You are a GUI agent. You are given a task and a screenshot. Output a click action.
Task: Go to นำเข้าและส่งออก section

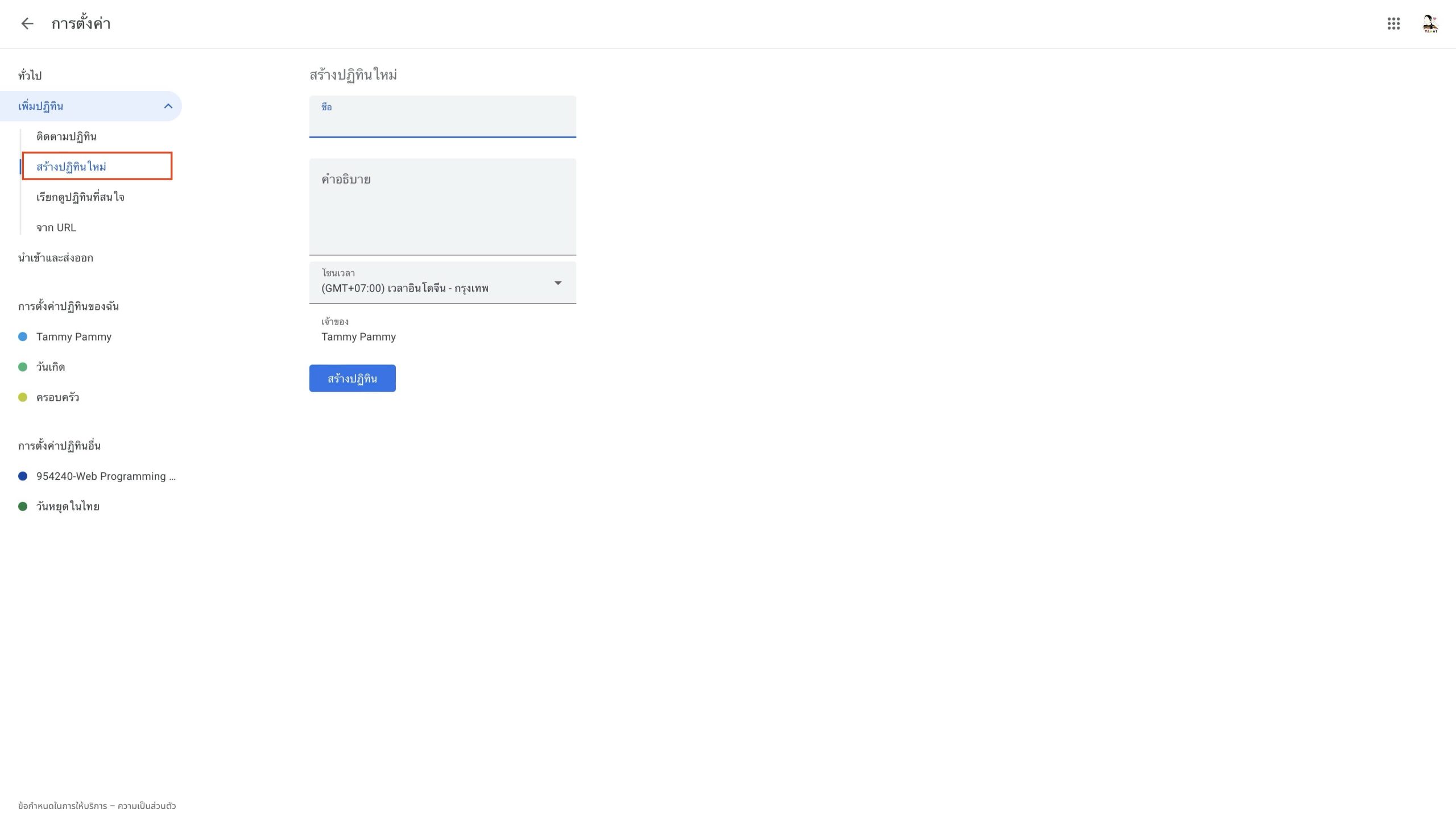[x=55, y=258]
